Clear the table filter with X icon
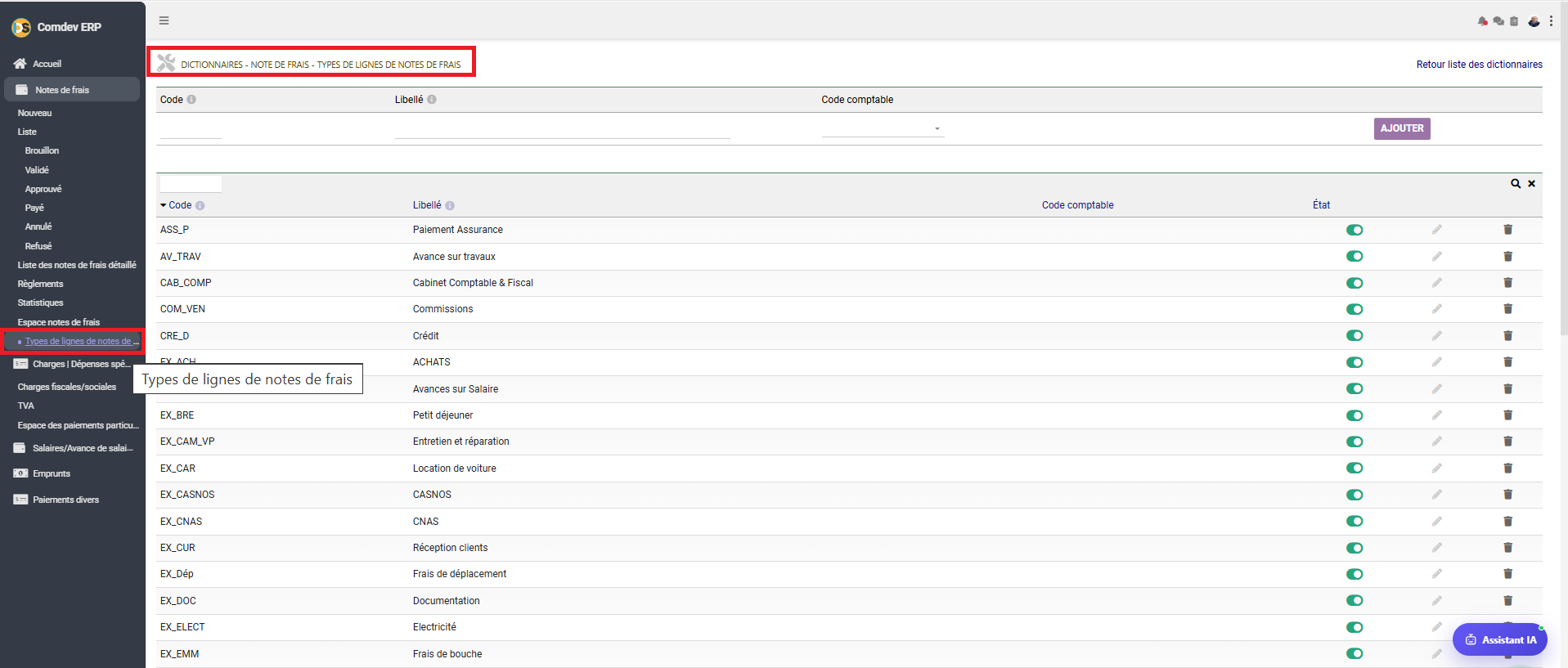 pos(1531,184)
